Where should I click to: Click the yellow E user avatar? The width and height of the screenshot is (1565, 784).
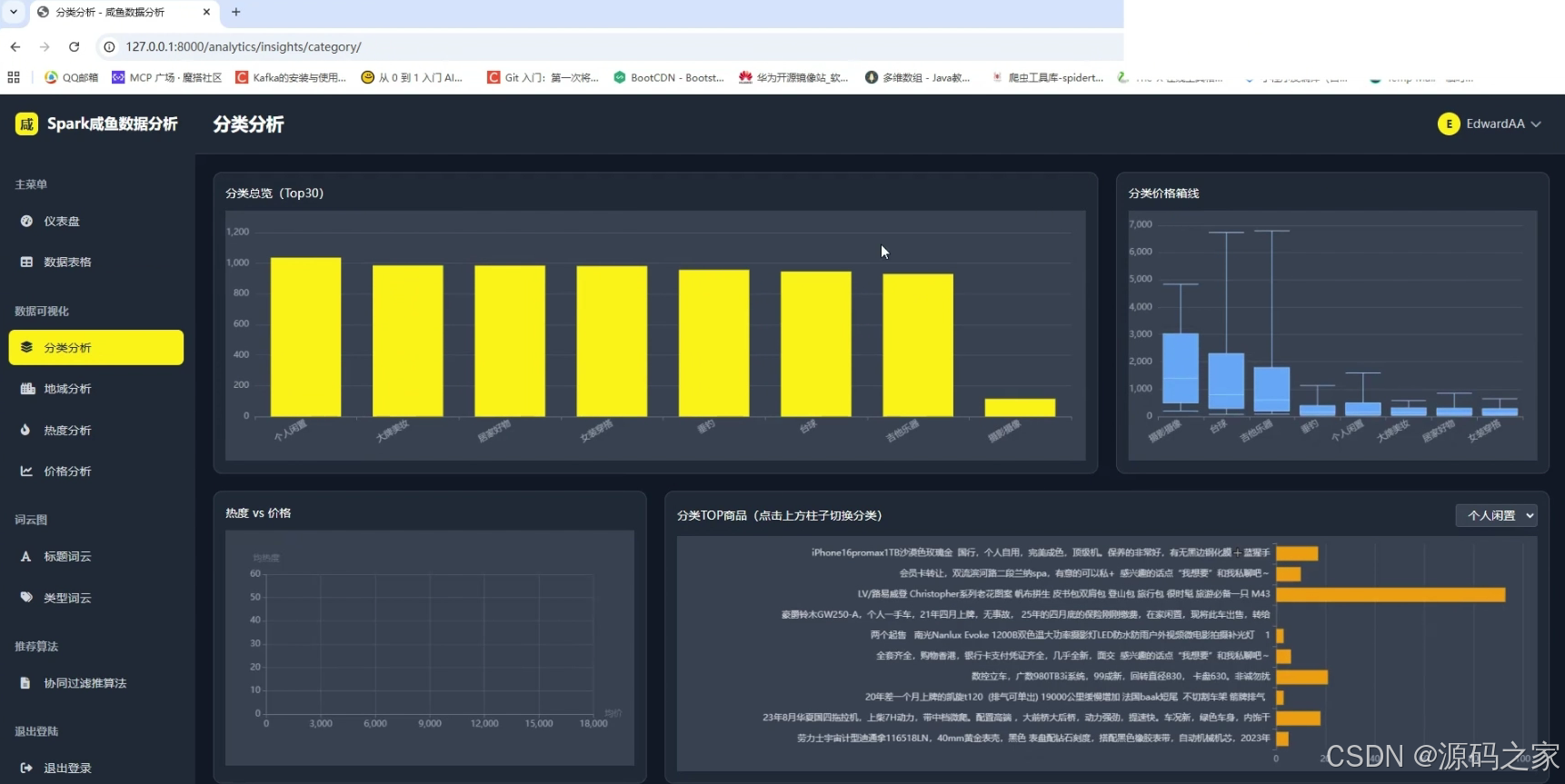pos(1449,124)
